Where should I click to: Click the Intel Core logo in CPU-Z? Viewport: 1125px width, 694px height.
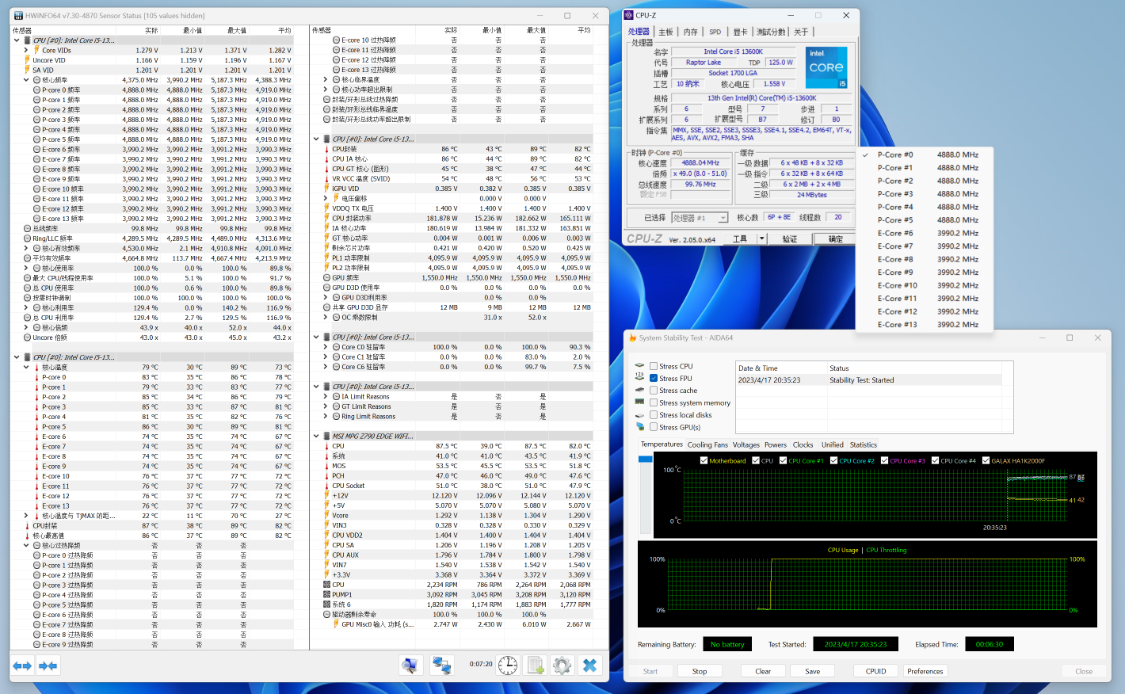(x=827, y=69)
